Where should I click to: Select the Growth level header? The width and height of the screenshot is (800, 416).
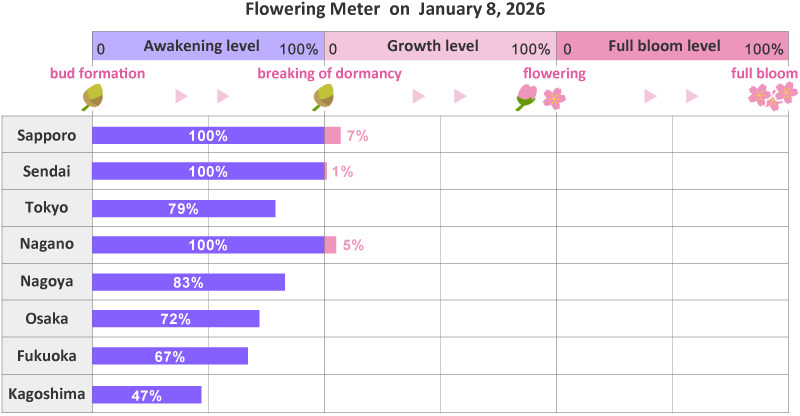(x=440, y=47)
